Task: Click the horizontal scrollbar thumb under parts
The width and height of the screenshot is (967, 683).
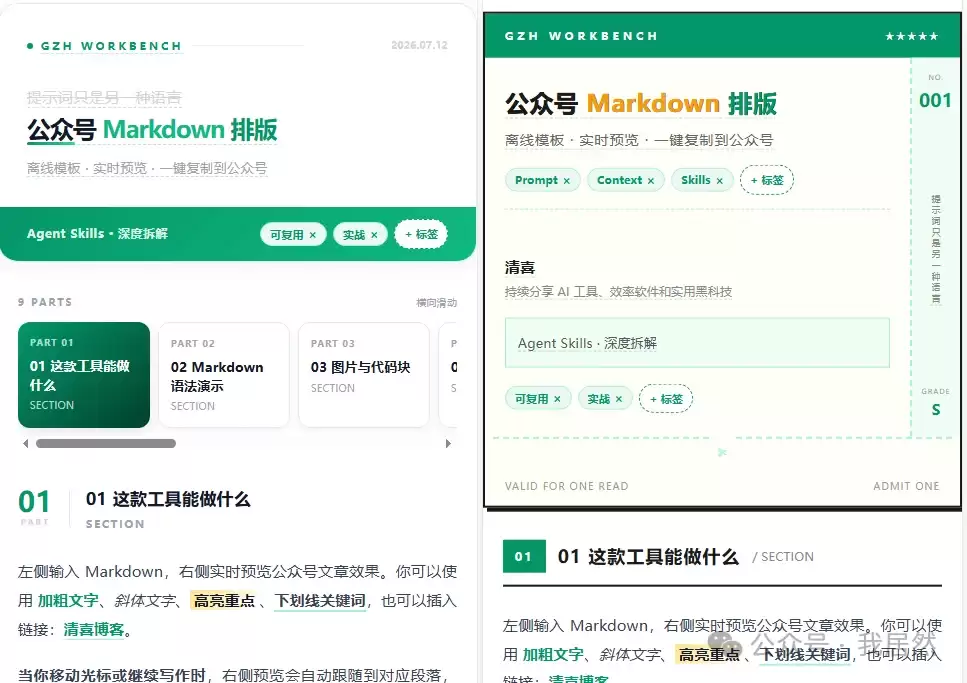Action: coord(105,444)
